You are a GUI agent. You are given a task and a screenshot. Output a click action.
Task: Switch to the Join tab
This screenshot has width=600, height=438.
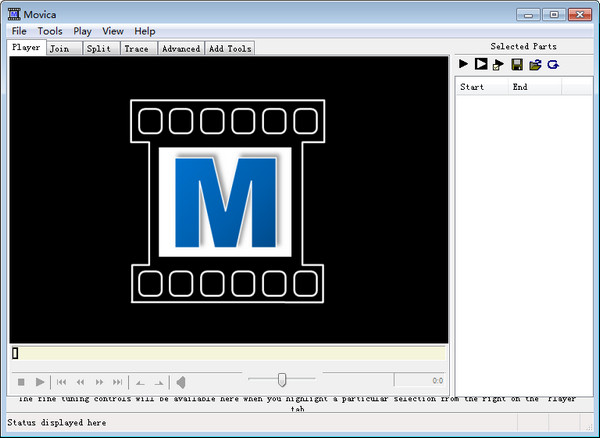point(60,48)
